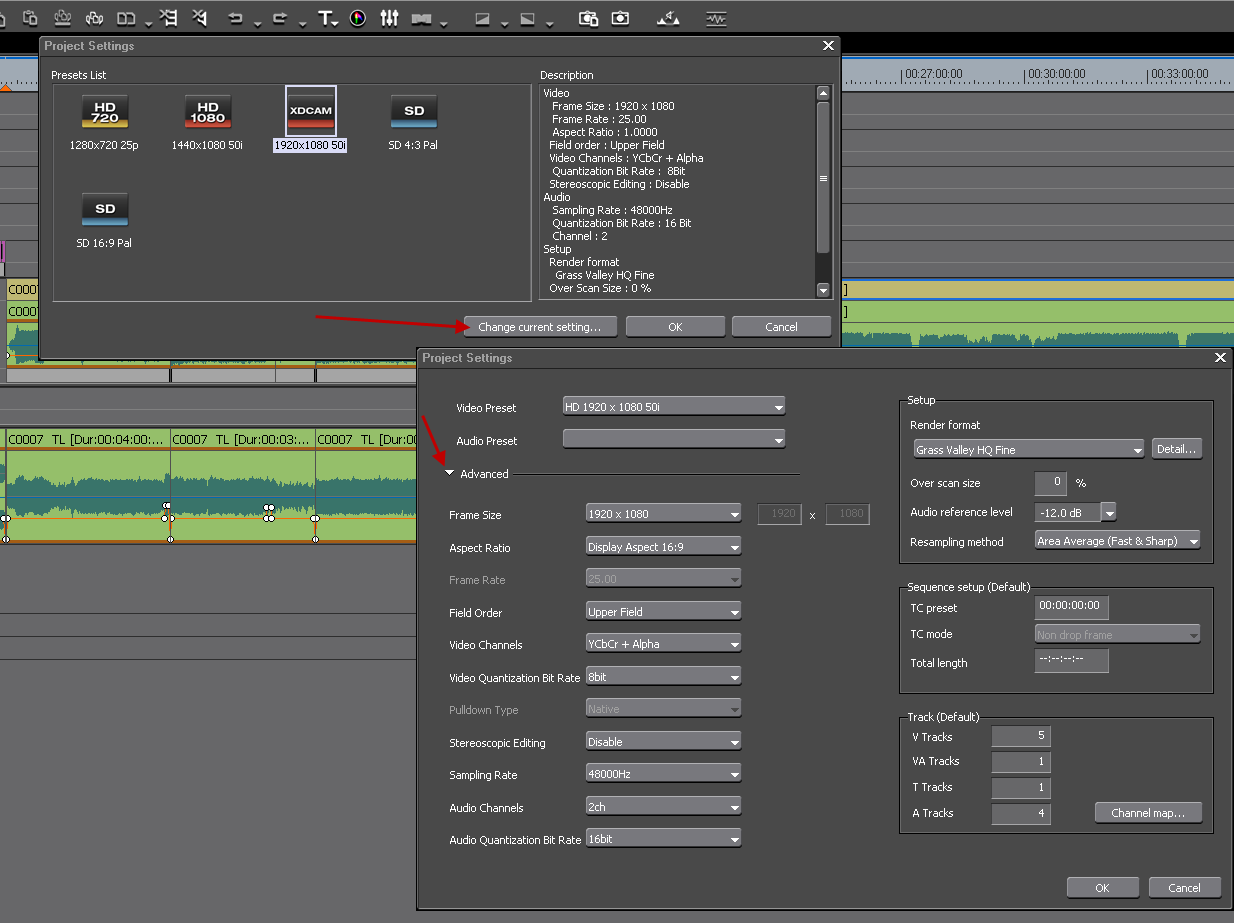Open the audio mixer sliders icon
1234x923 pixels.
point(389,18)
